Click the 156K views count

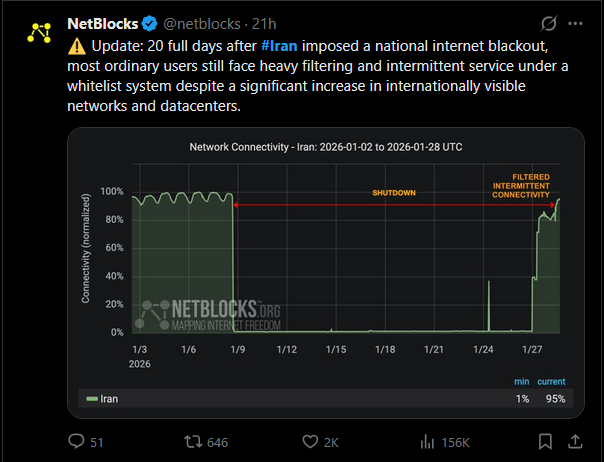(x=455, y=441)
